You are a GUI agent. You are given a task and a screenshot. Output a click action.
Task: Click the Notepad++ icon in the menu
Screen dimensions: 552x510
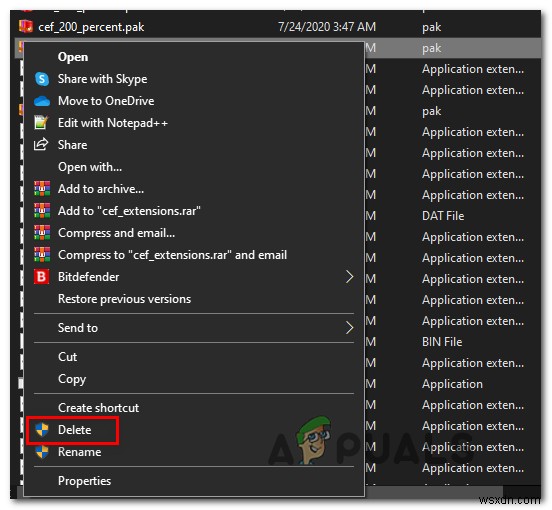click(41, 123)
